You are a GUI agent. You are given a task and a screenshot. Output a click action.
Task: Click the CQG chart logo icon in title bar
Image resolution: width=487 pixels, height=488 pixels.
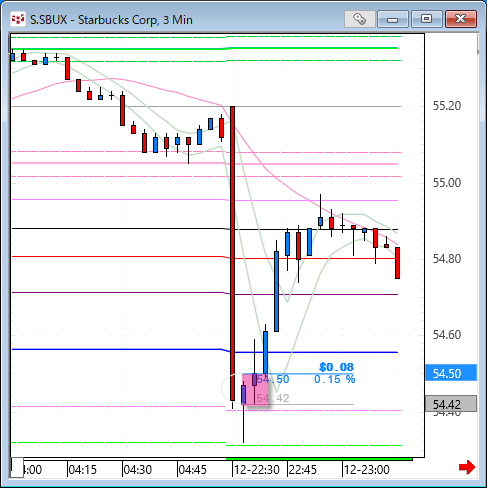pos(18,20)
